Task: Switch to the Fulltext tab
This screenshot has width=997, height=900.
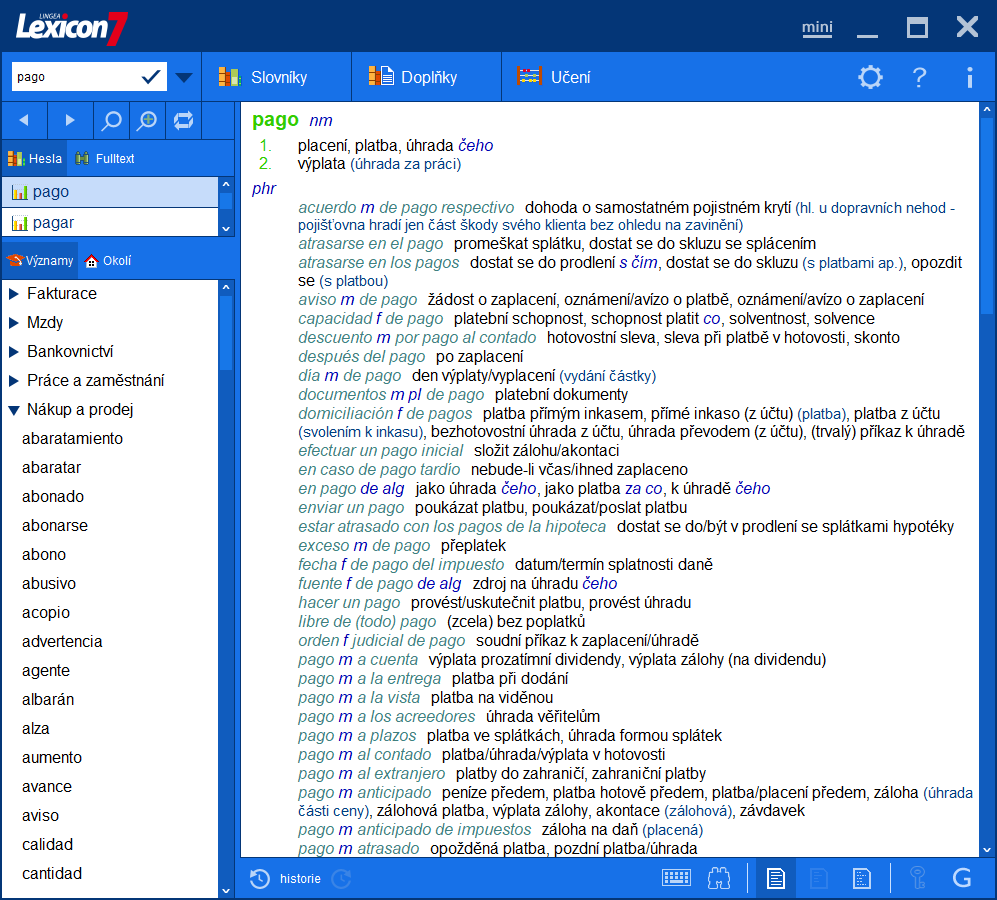Action: (x=104, y=158)
